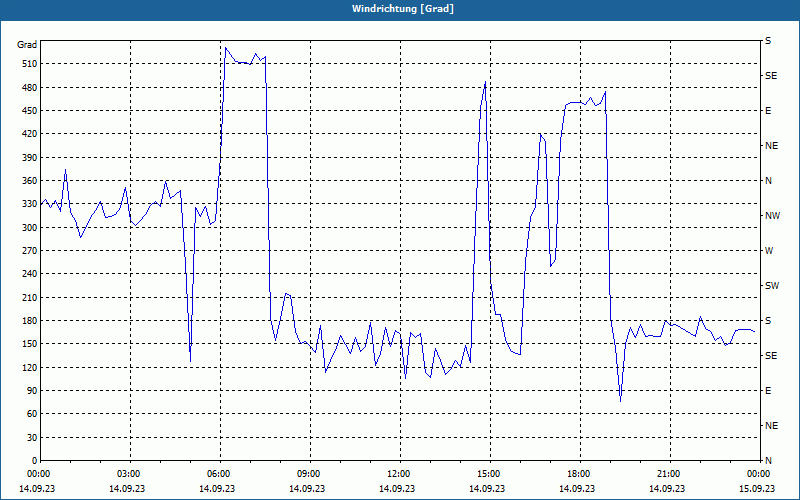Click the 30 degree axis label
Image resolution: width=800 pixels, height=500 pixels.
tap(31, 437)
